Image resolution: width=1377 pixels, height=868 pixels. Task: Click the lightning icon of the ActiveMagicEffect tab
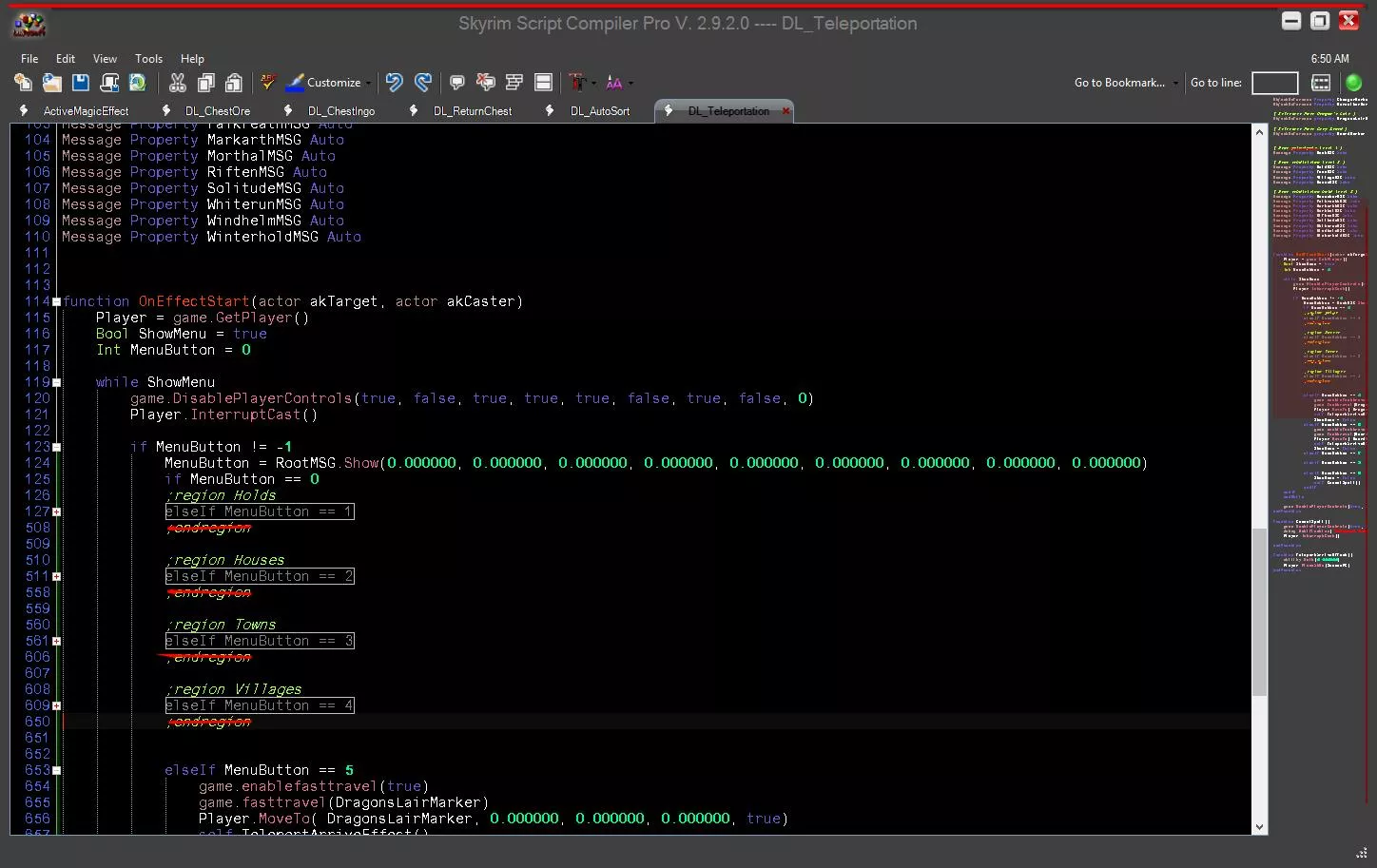tap(24, 110)
